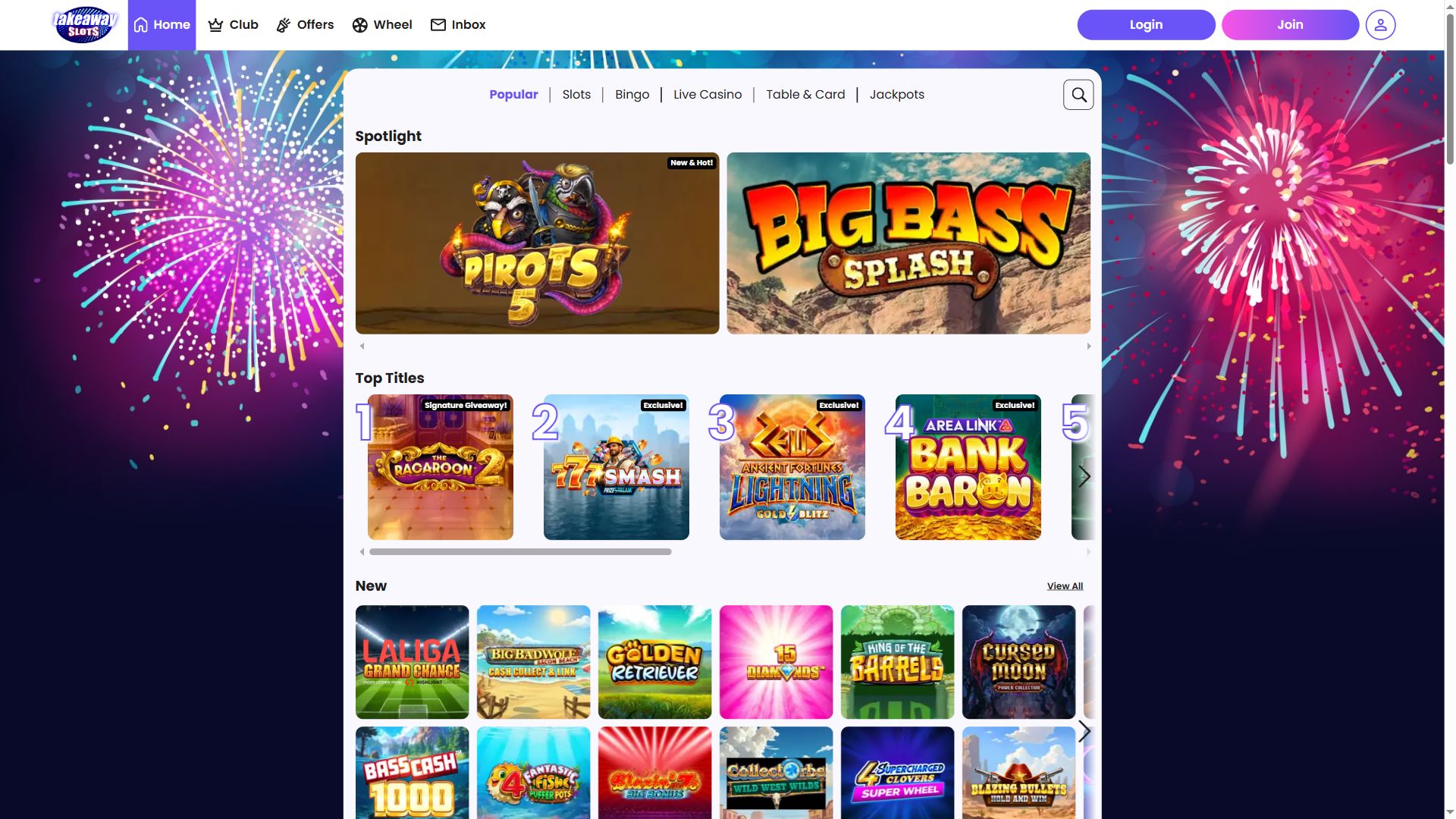Switch to the Bingo tab
1456x819 pixels.
pyautogui.click(x=632, y=95)
